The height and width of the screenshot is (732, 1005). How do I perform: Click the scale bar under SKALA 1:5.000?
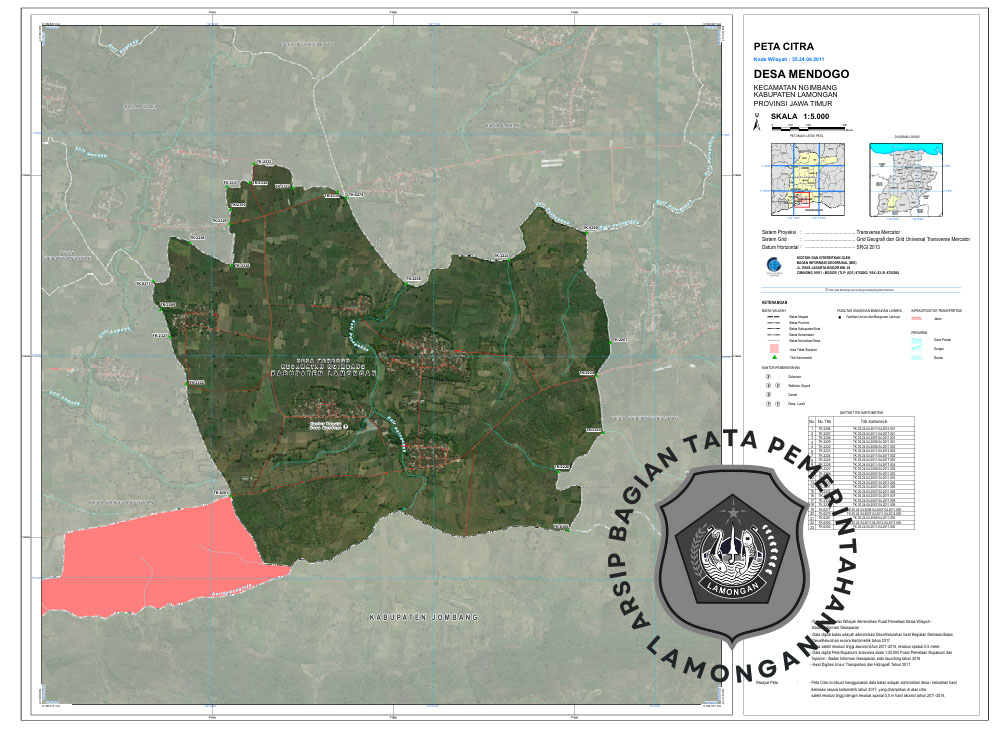[x=808, y=128]
